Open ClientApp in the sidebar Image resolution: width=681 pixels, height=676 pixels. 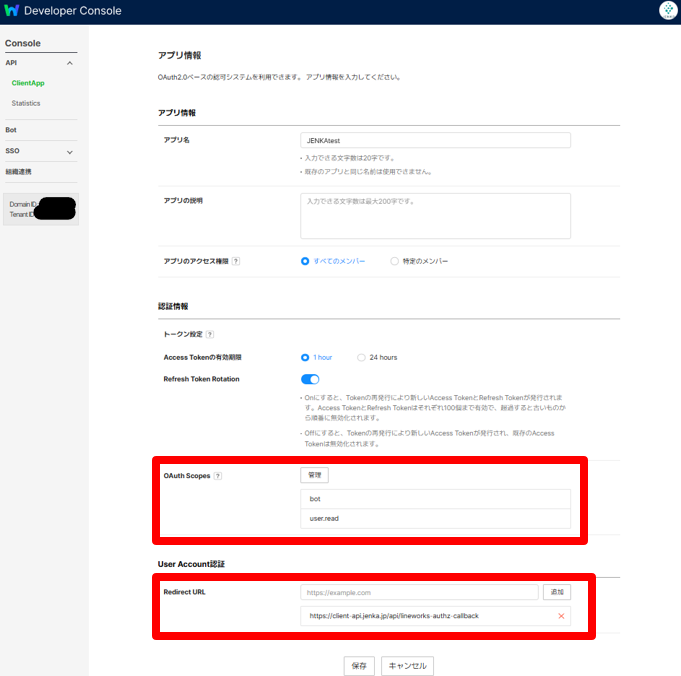click(x=28, y=83)
